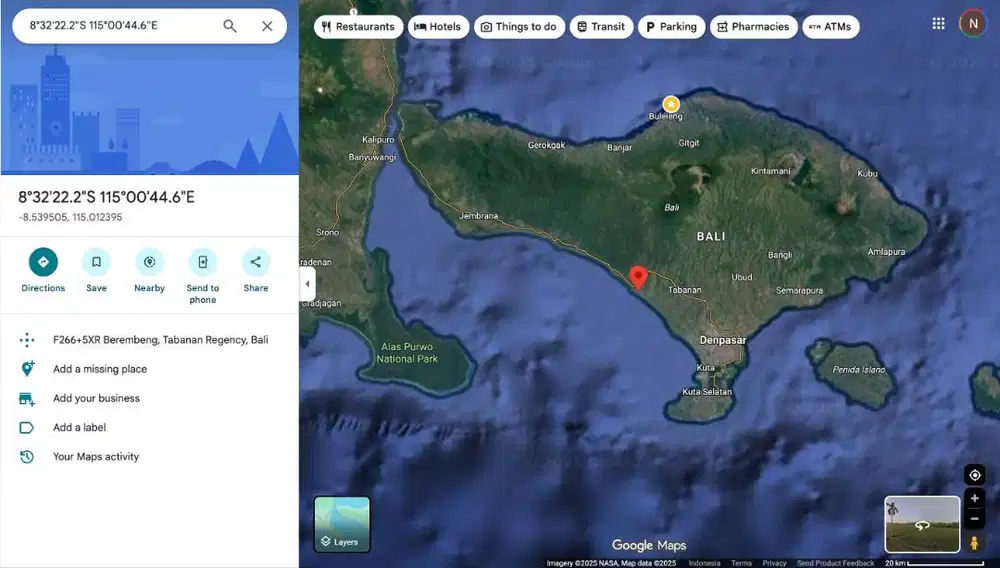Click the Gerokgak map label

[546, 145]
